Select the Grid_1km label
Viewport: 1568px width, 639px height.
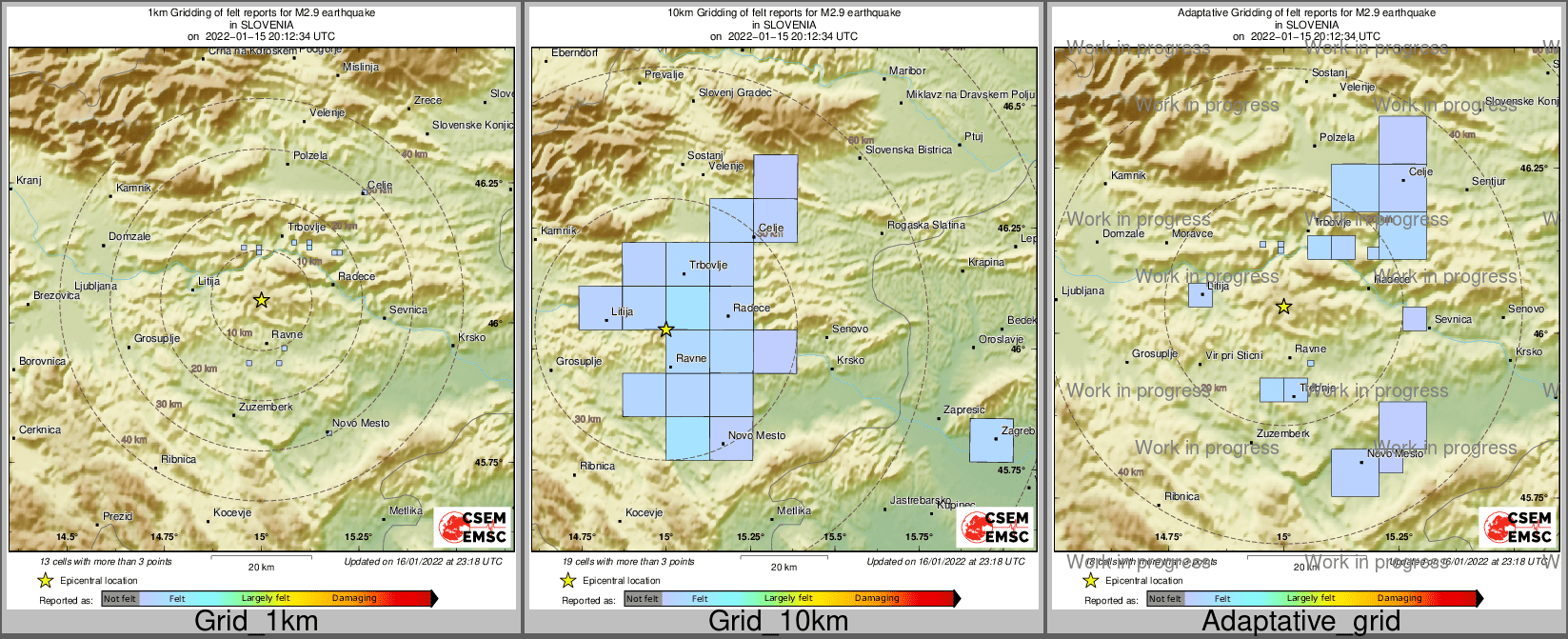pyautogui.click(x=256, y=621)
